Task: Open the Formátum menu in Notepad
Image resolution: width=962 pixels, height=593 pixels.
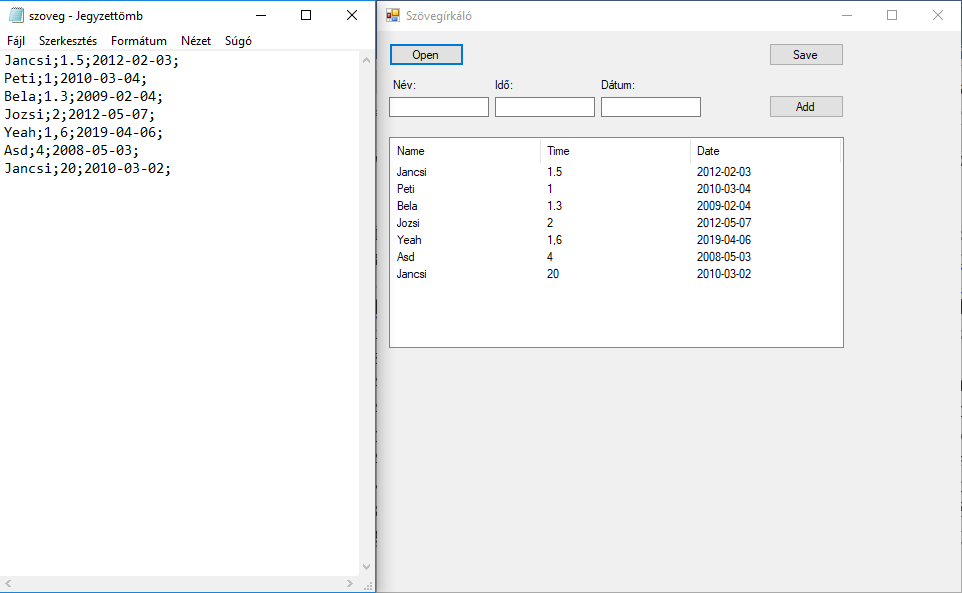Action: [x=139, y=41]
